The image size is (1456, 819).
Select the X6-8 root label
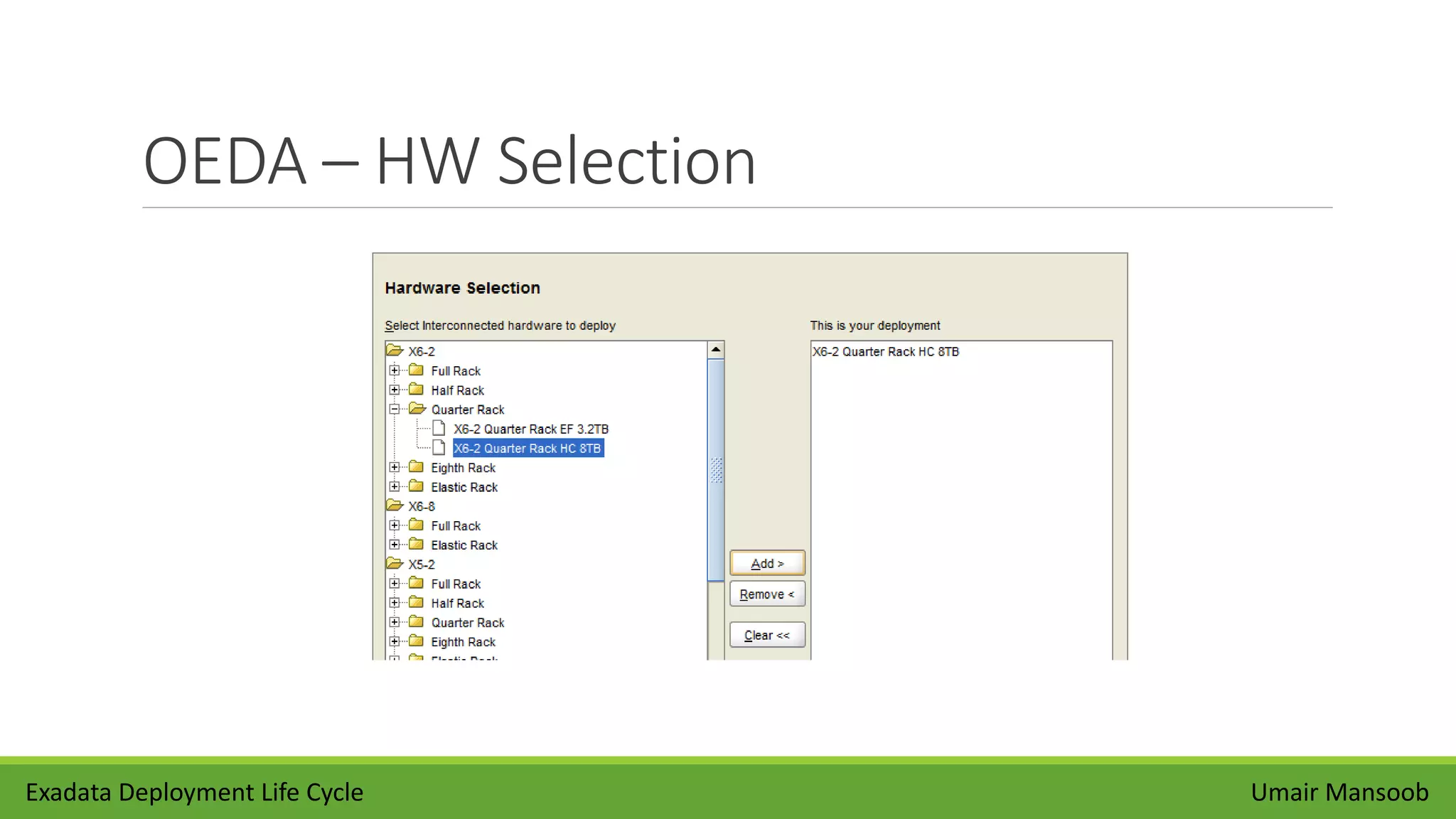coord(422,506)
